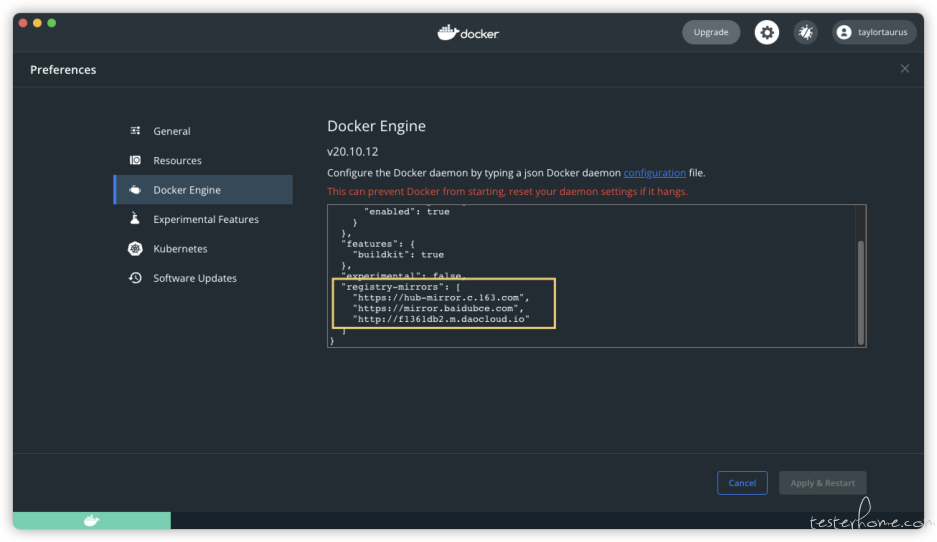
Task: Click the Kubernetes wheel icon
Action: [x=135, y=249]
